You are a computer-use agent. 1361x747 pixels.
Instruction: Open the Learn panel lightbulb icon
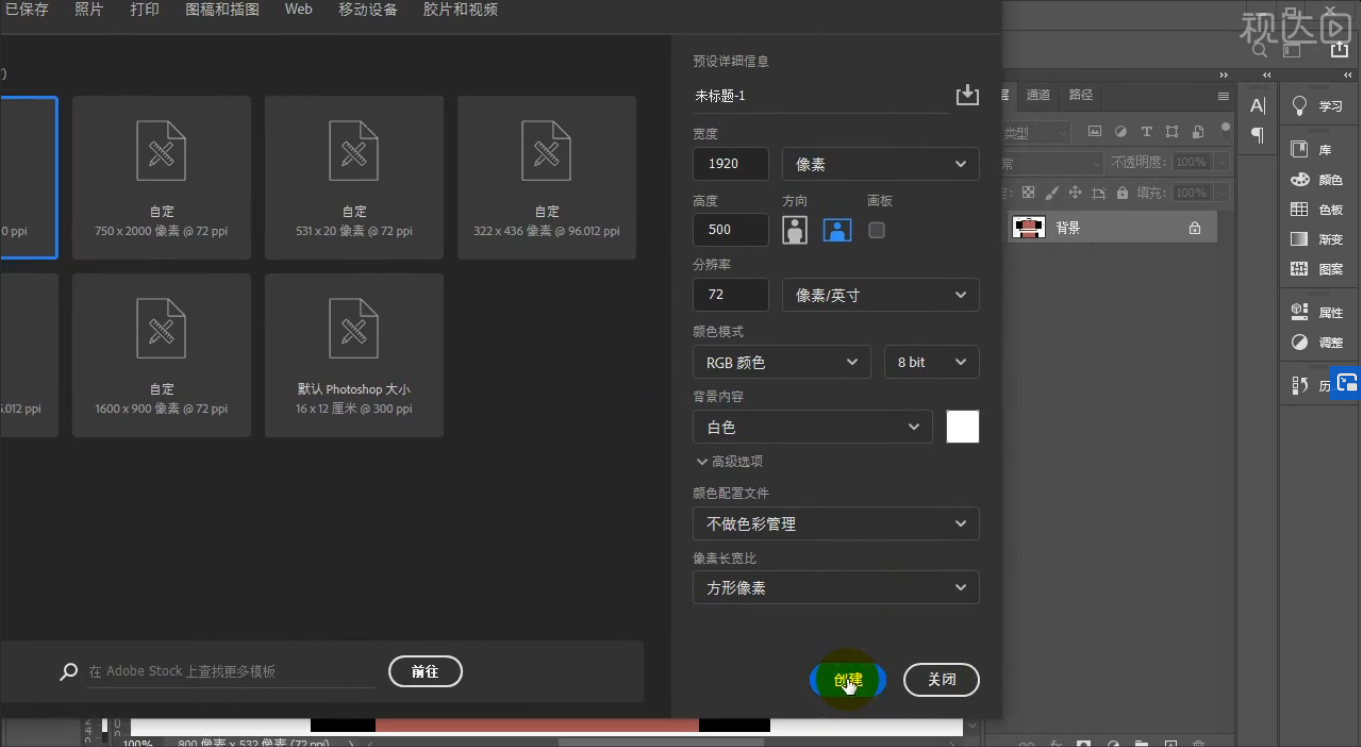point(1299,105)
